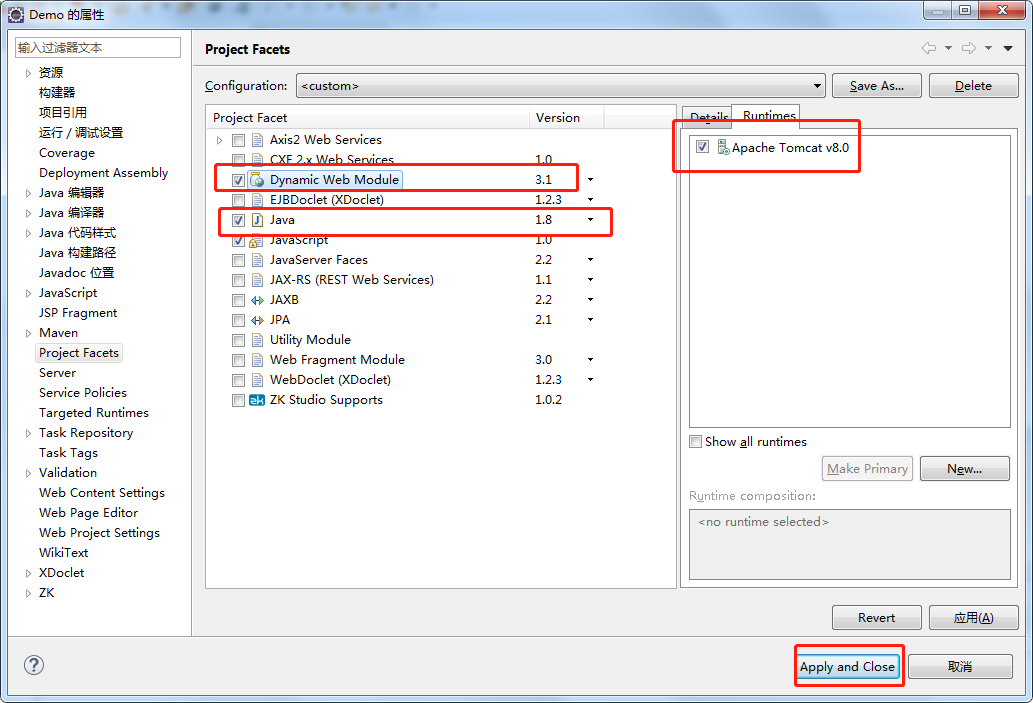
Task: Tick the Utility Module checkbox
Action: click(x=238, y=340)
